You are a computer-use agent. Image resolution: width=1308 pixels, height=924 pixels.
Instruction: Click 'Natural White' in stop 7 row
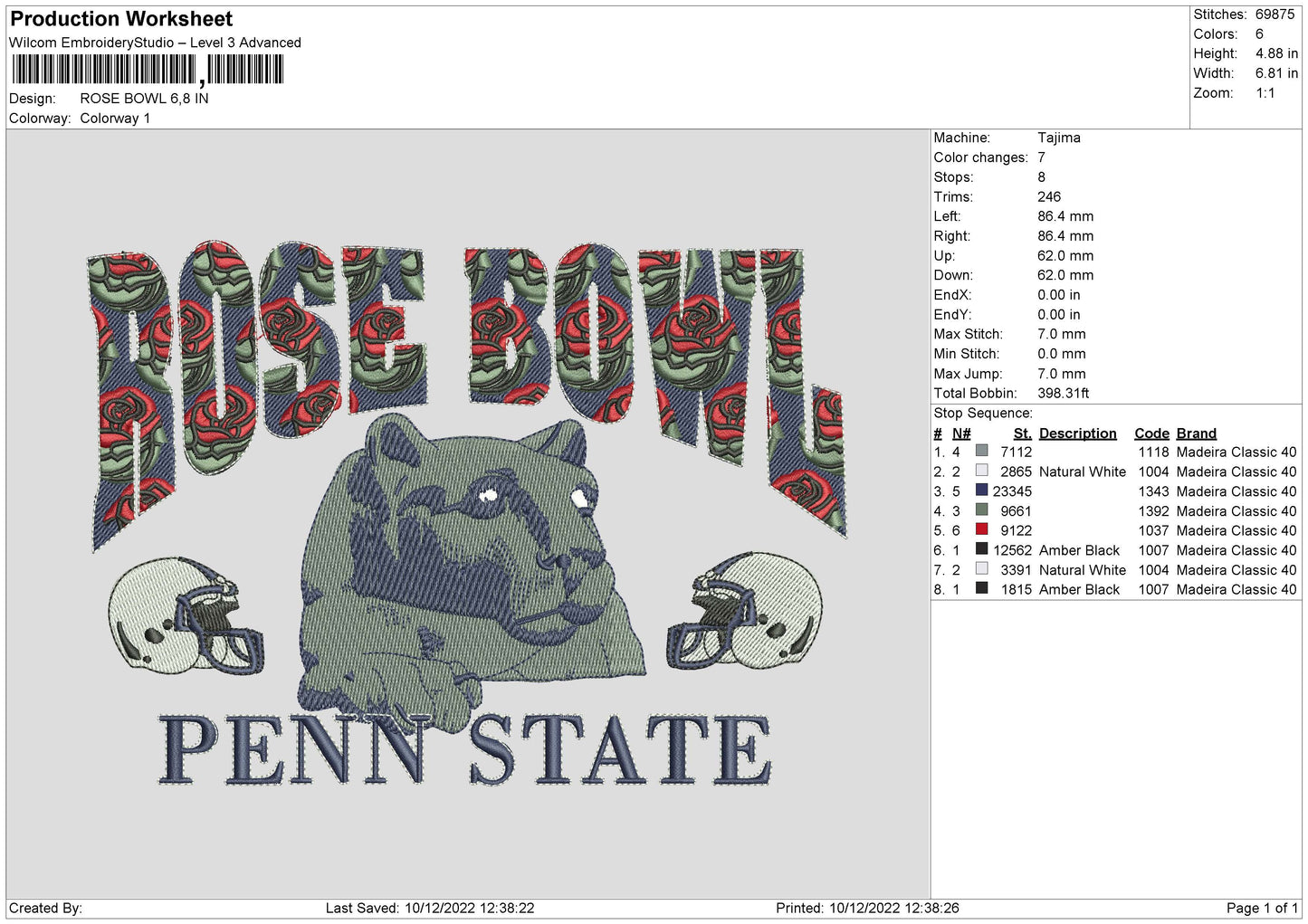click(x=1082, y=570)
